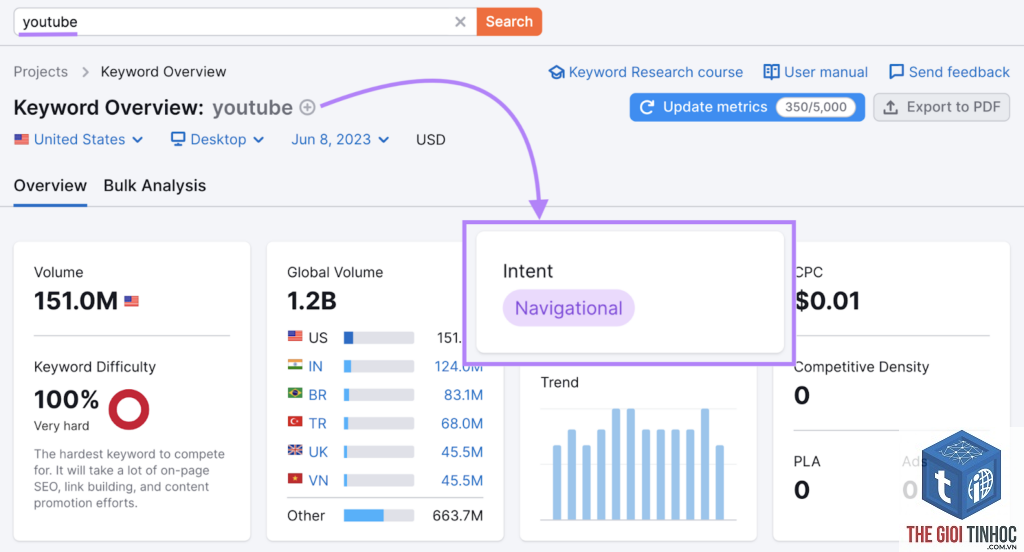The image size is (1024, 552).
Task: Open the Jun 8, 2023 date dropdown
Action: [x=340, y=140]
